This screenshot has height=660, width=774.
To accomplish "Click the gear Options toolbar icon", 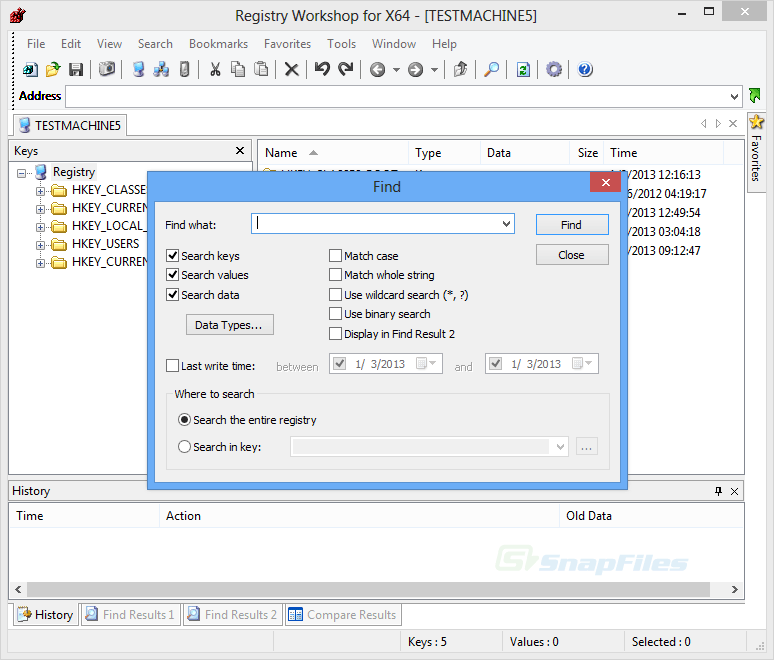I will [x=554, y=69].
